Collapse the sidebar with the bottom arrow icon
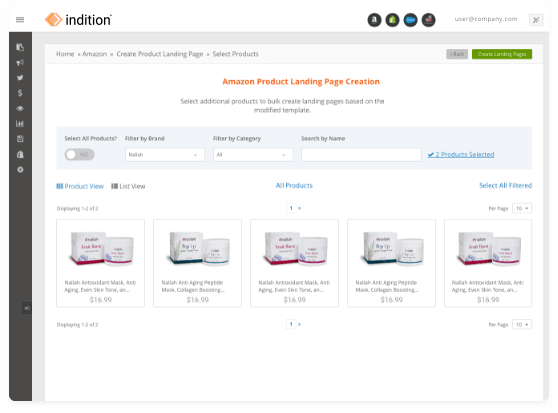 pos(26,308)
